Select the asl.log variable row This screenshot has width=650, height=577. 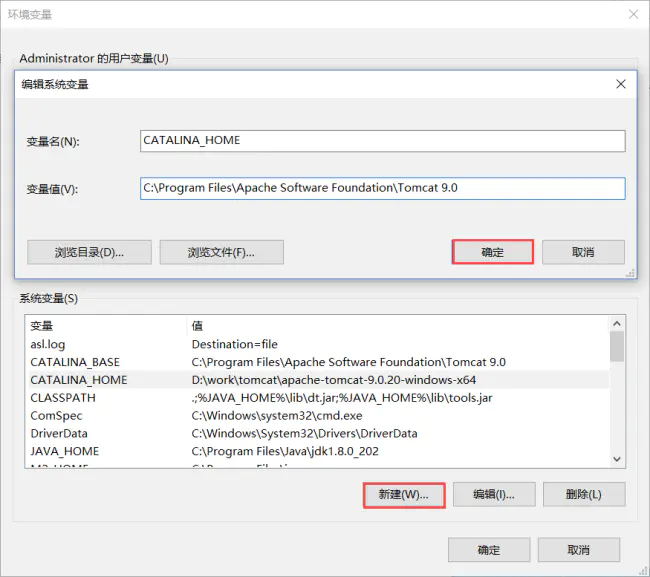(317, 344)
